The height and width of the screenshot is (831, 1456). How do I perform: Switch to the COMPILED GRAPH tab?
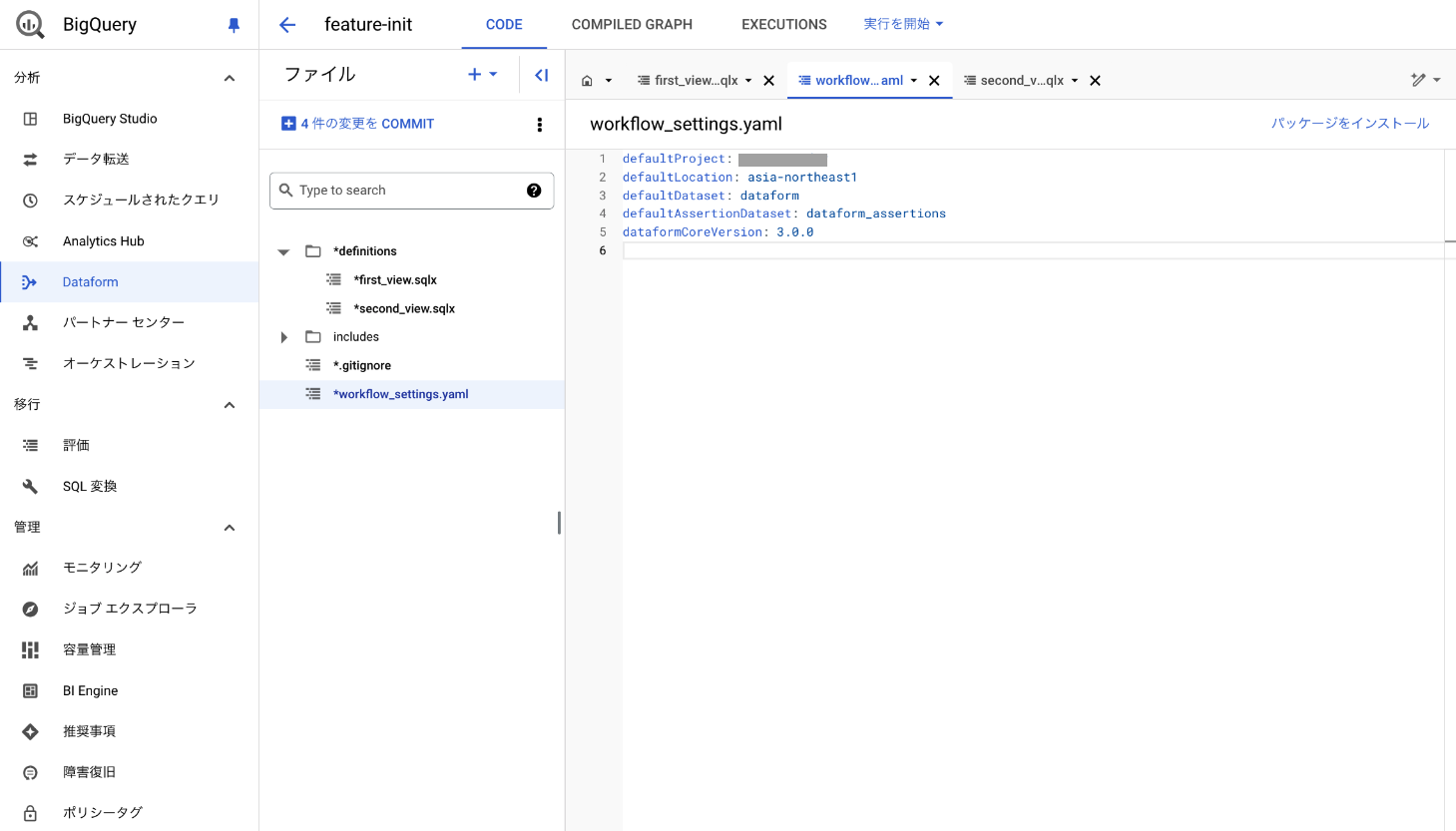click(x=632, y=25)
